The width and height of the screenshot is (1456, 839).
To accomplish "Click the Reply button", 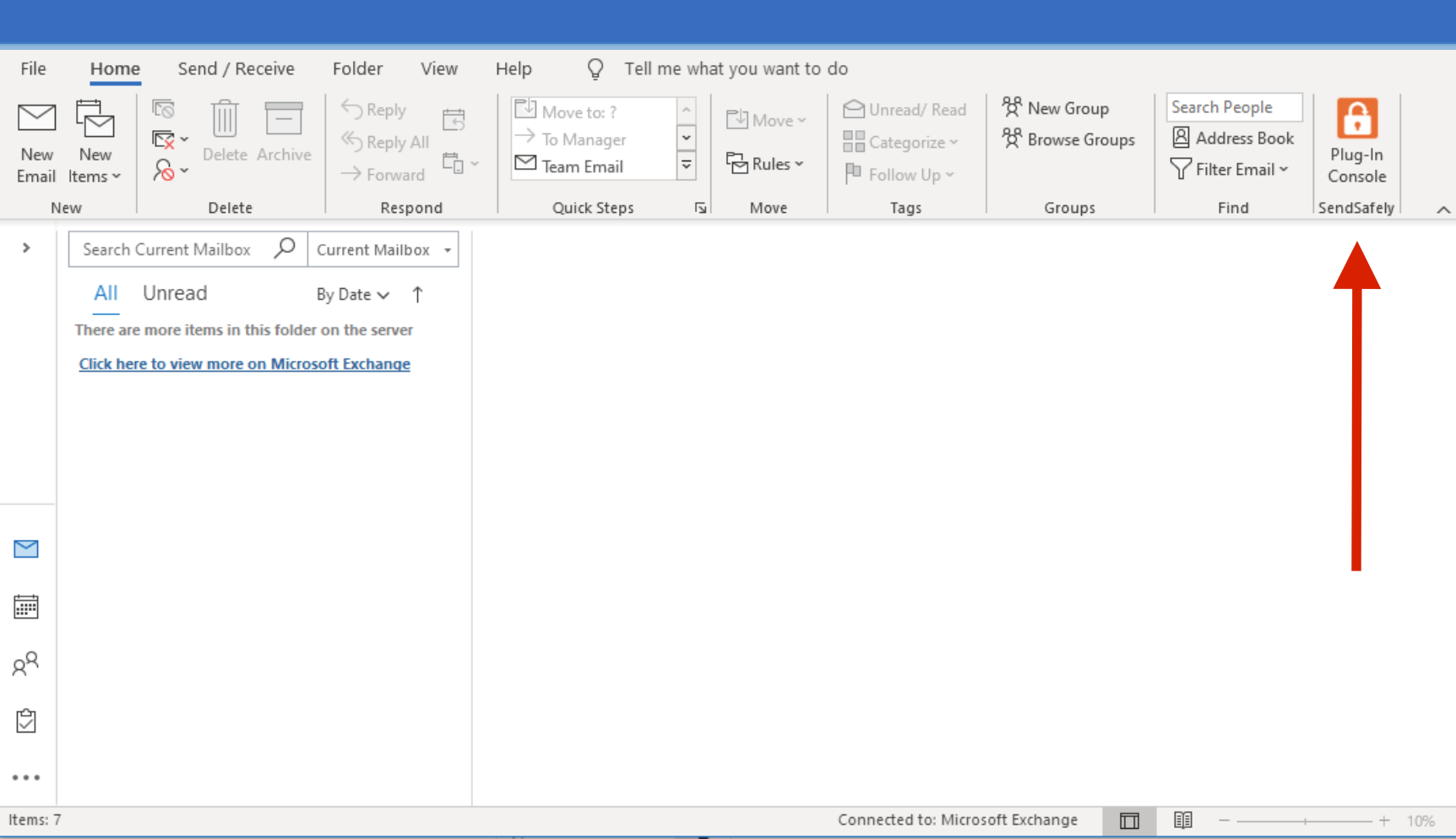I will pos(374,110).
